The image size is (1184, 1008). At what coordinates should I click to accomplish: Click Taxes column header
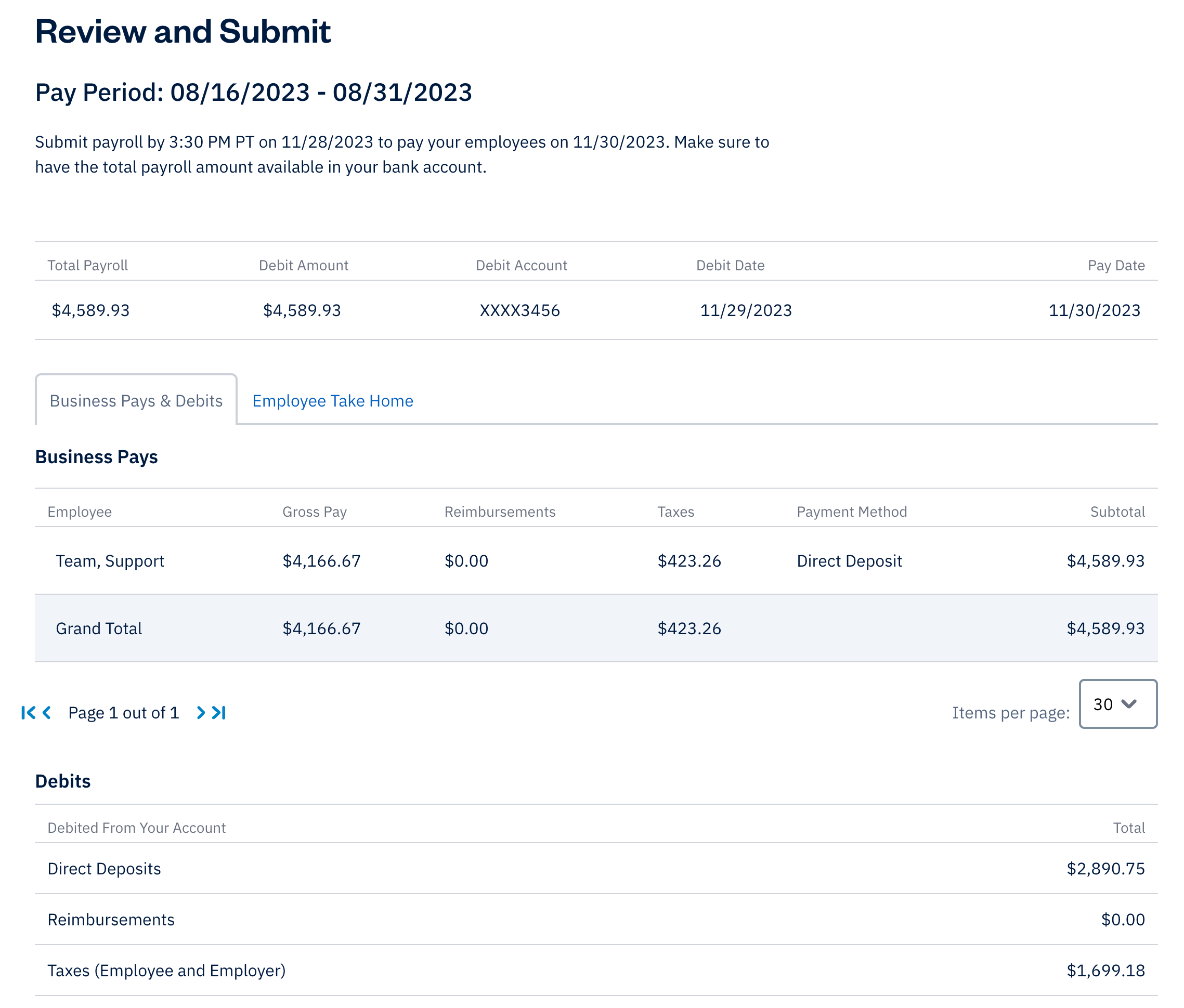pyautogui.click(x=675, y=512)
